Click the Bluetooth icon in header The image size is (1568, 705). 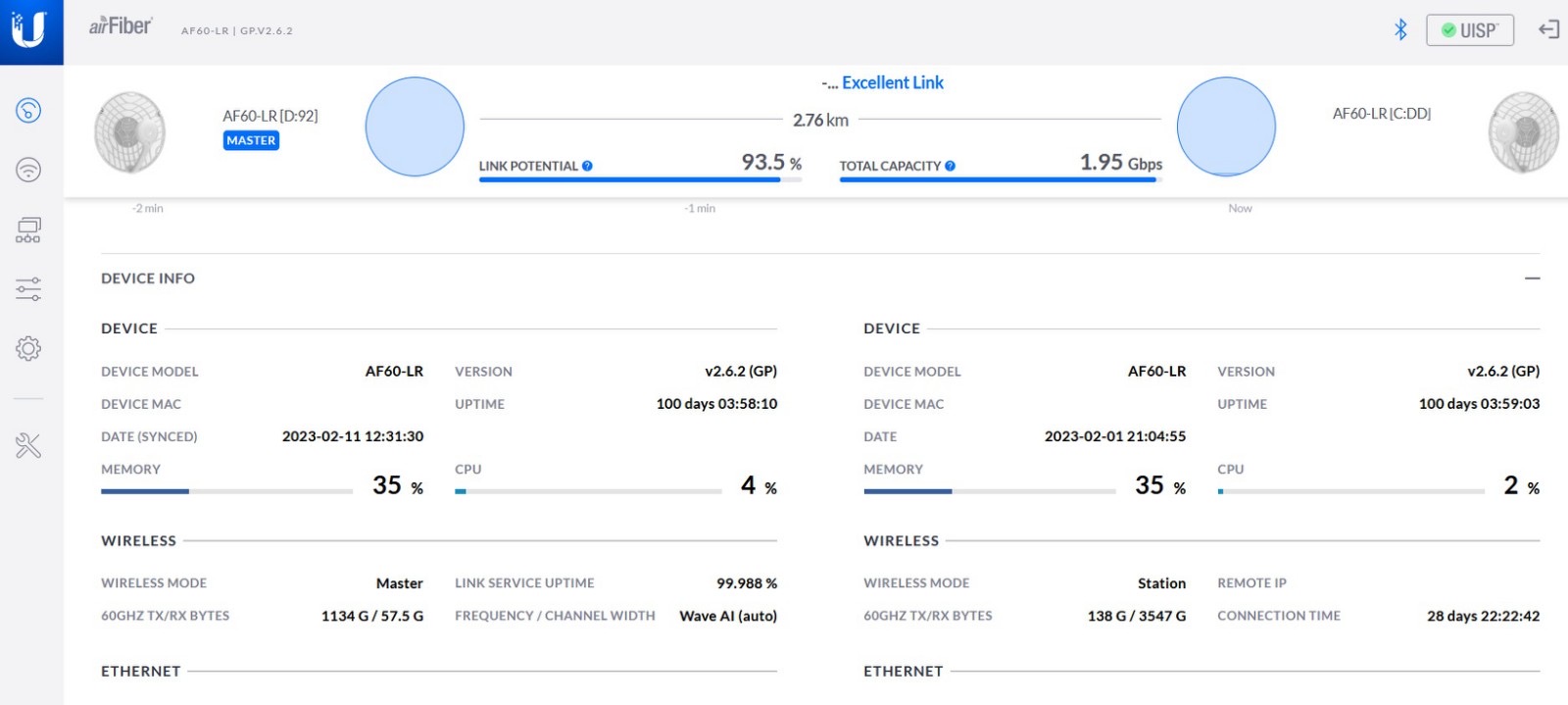(1400, 29)
